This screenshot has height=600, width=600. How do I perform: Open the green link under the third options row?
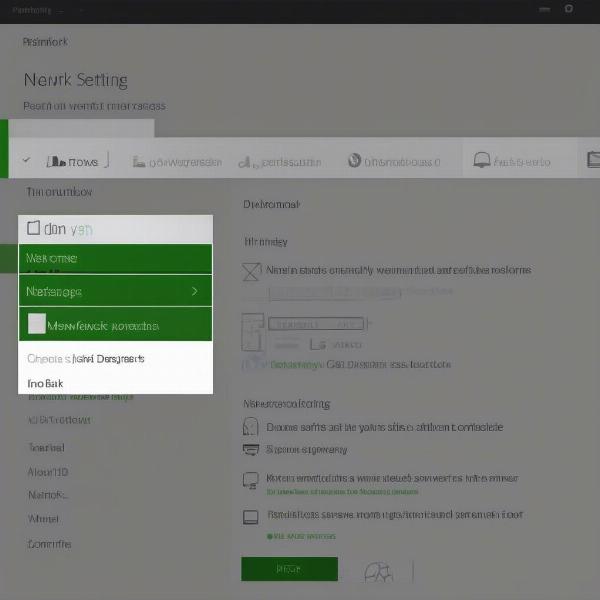342,491
